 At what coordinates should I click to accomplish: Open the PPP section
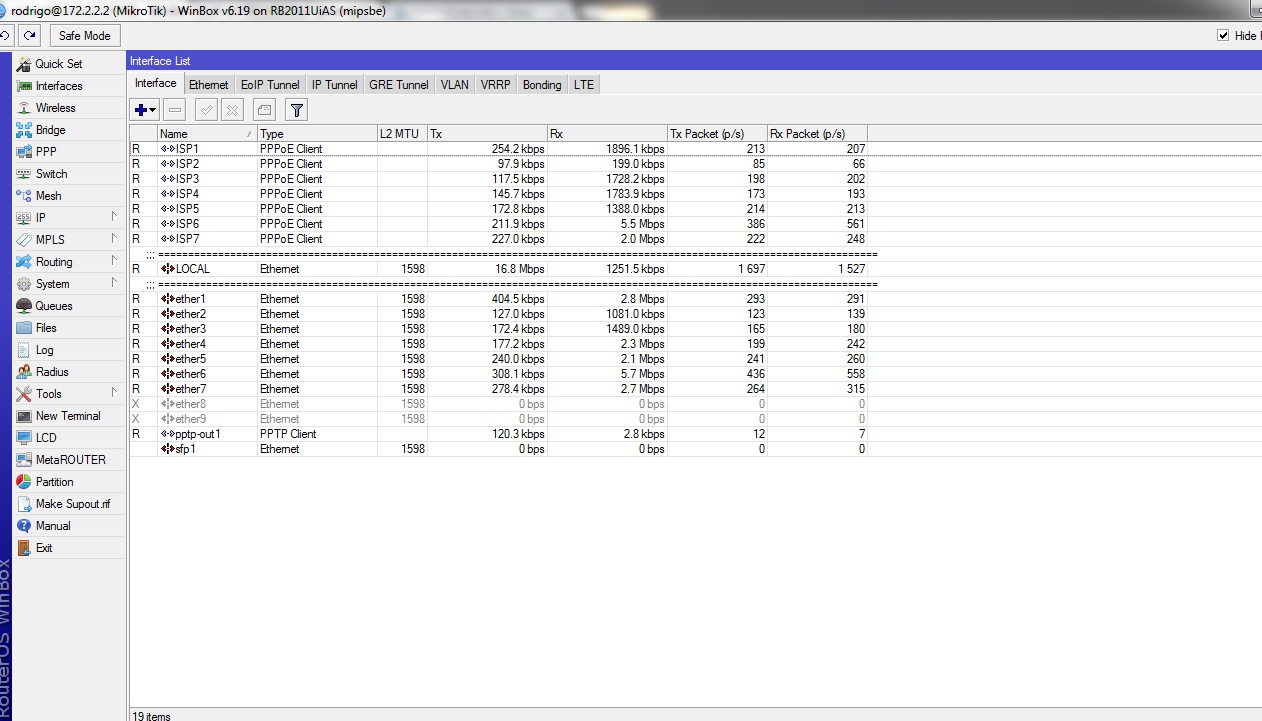[68, 152]
